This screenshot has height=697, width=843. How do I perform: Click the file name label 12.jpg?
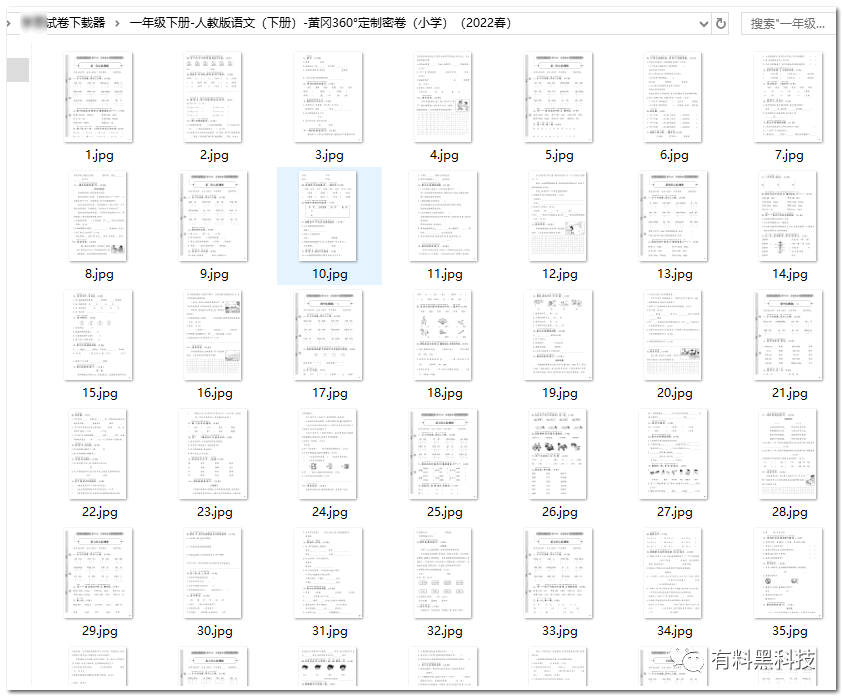click(x=560, y=274)
